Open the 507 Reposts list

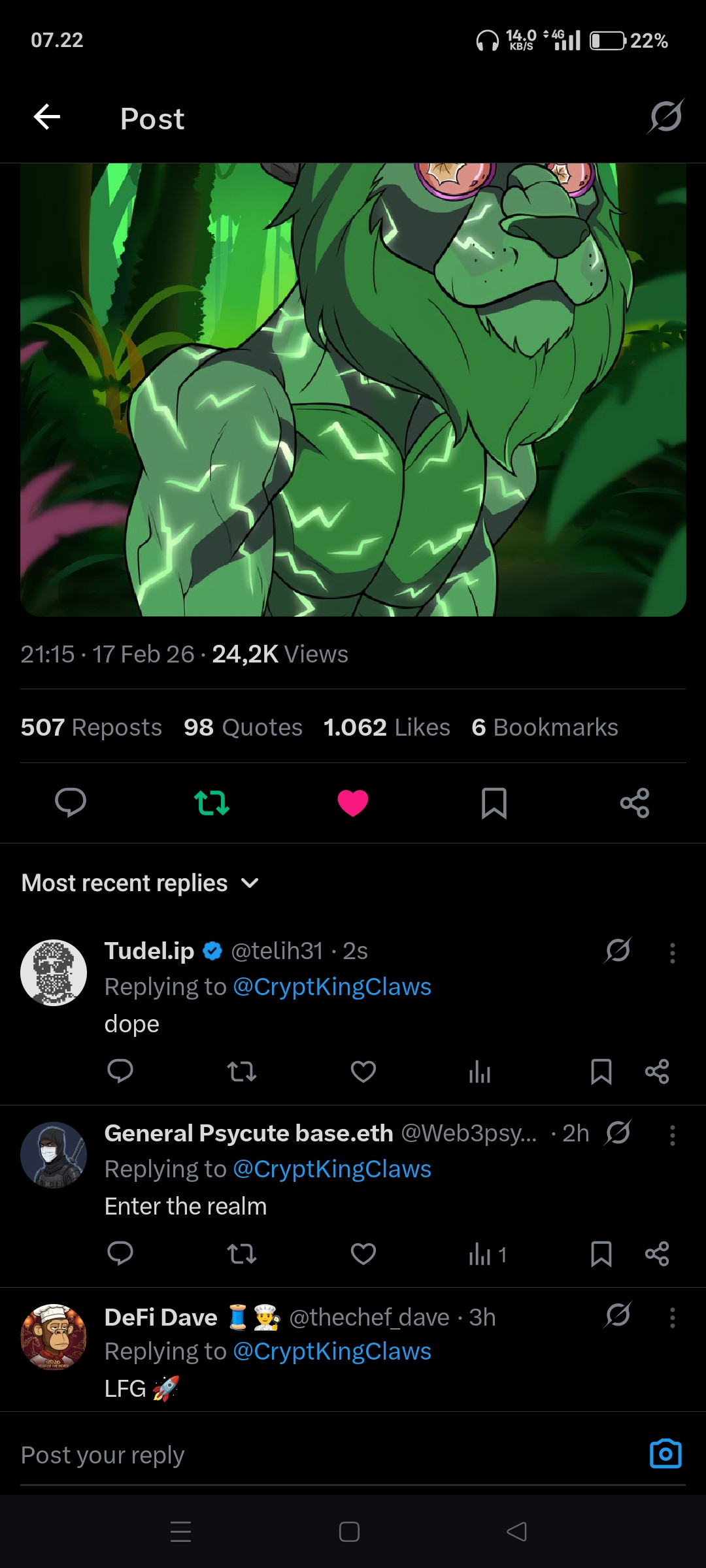(x=92, y=727)
